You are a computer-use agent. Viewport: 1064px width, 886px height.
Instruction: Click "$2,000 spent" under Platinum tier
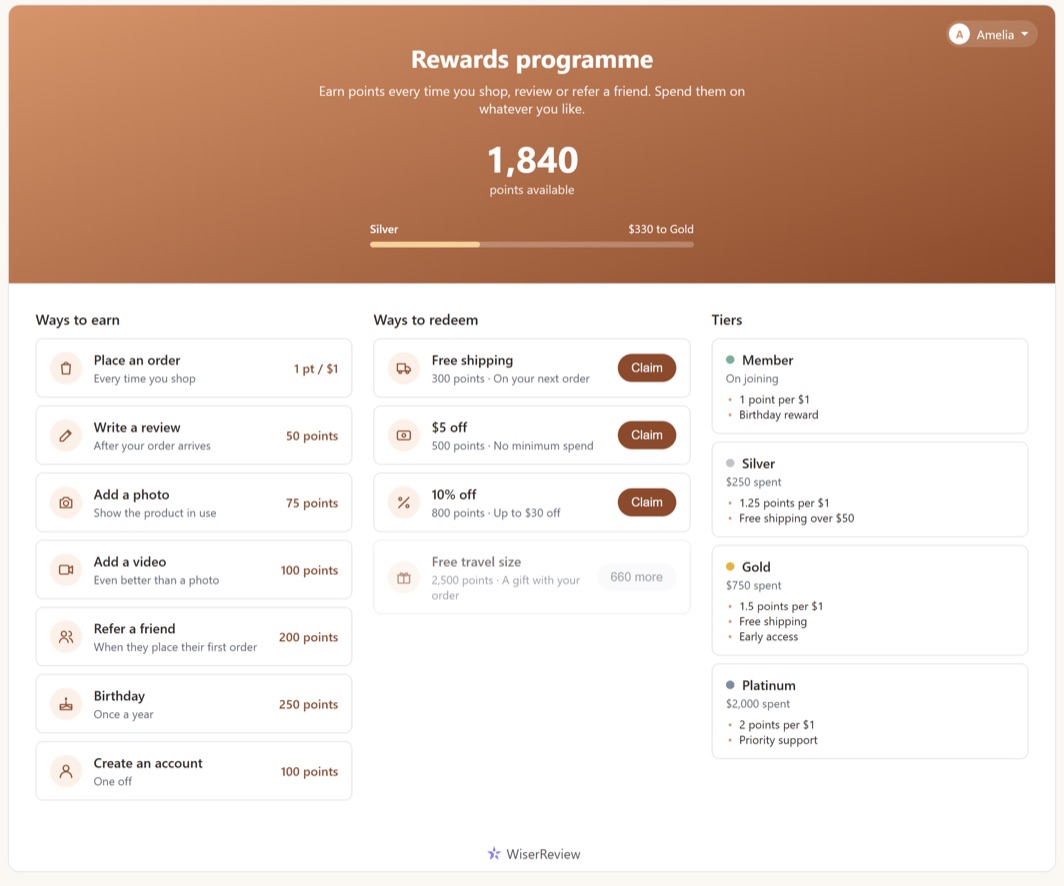pos(758,704)
